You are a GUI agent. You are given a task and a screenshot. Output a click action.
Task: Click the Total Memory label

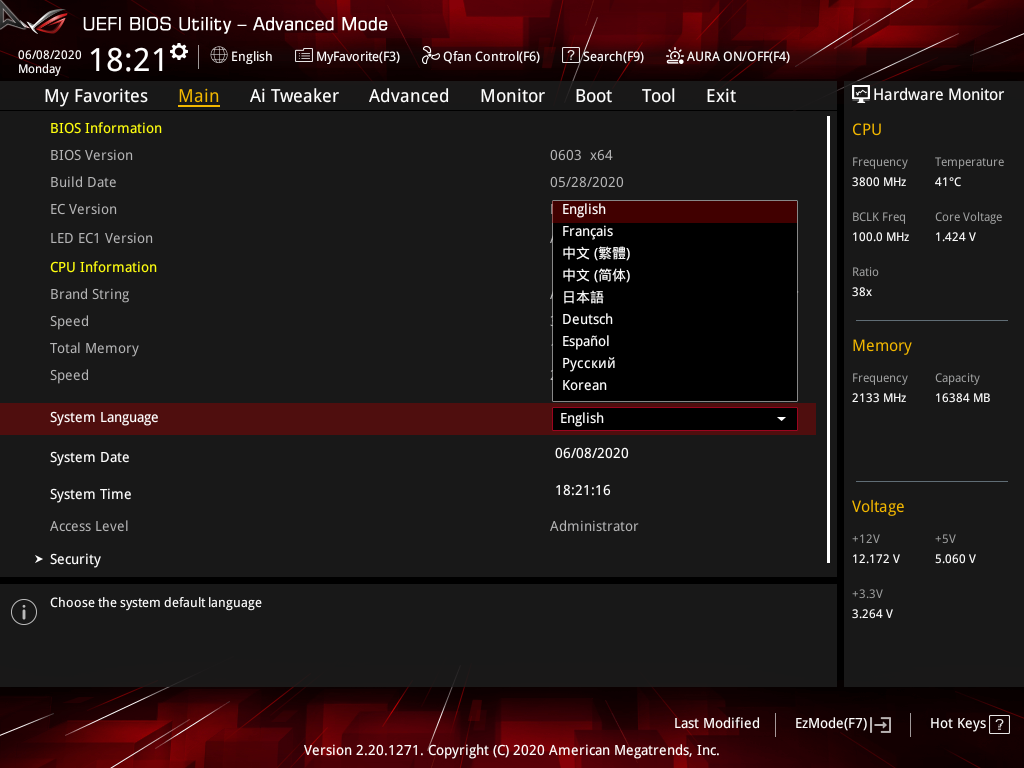94,349
